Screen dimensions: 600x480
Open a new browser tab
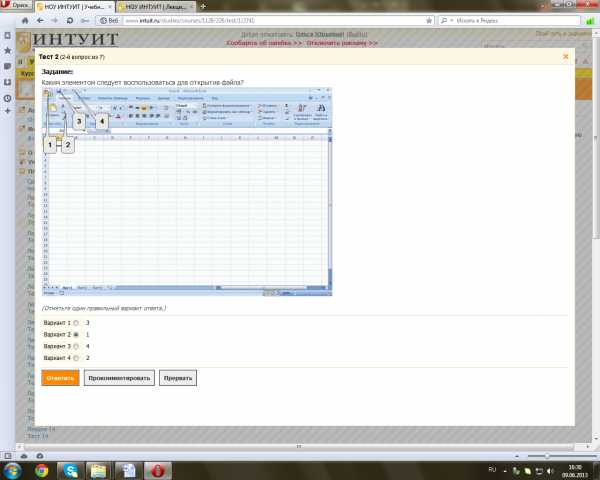203,6
